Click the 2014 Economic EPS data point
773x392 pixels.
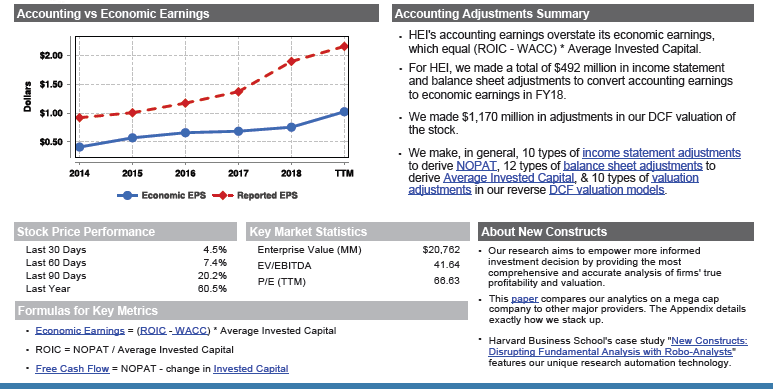(x=79, y=147)
